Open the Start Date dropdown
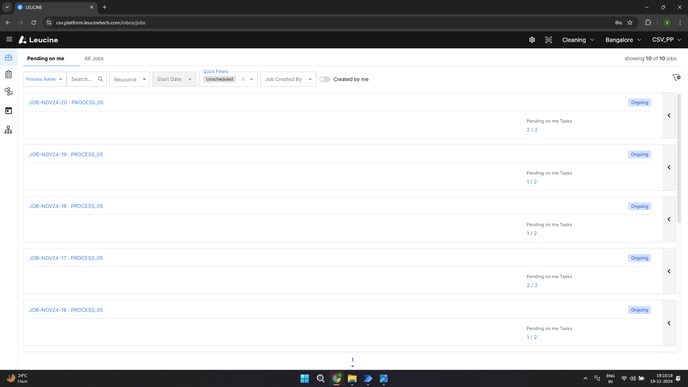 coord(174,79)
